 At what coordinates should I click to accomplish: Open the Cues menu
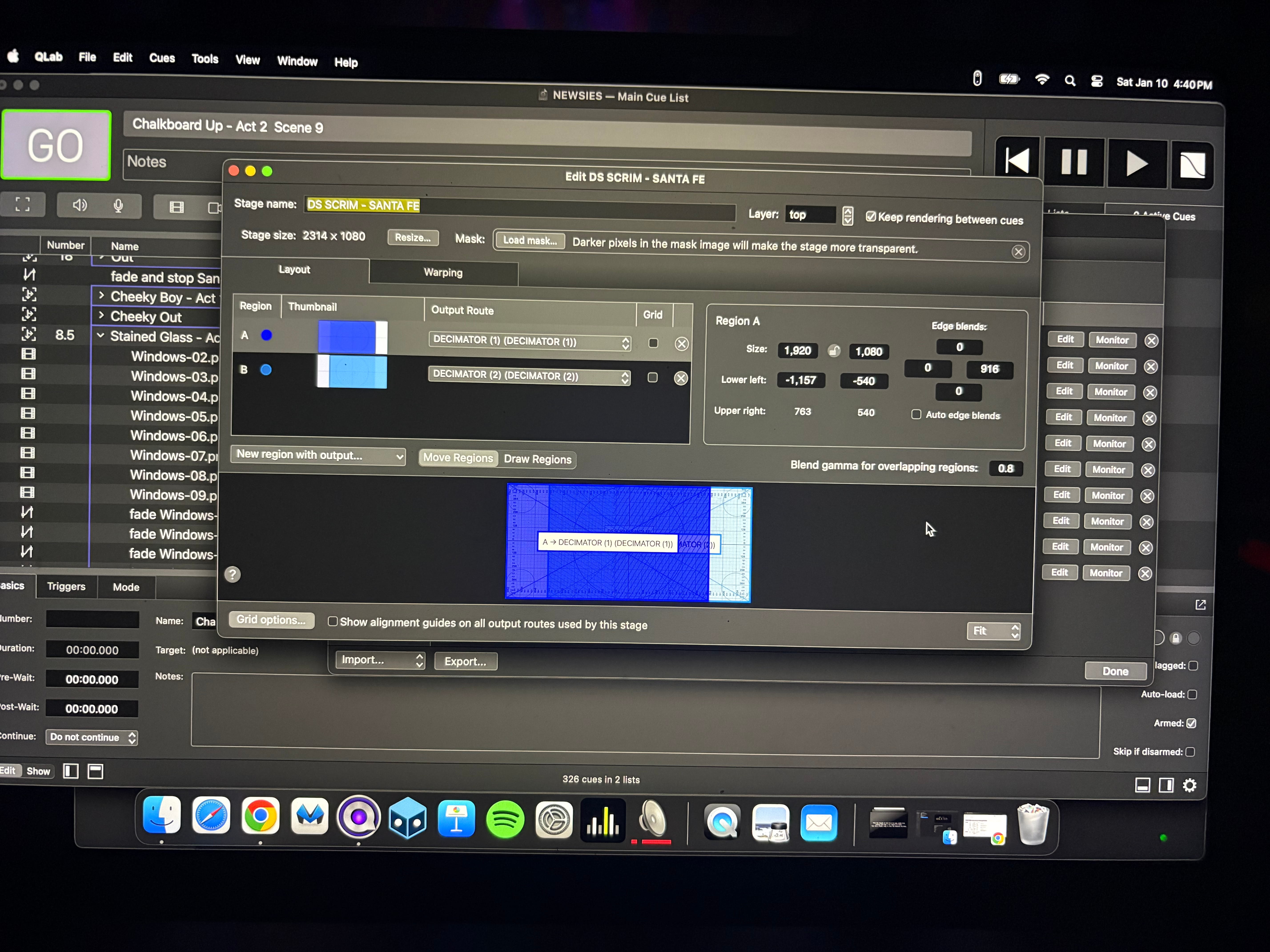click(x=162, y=58)
